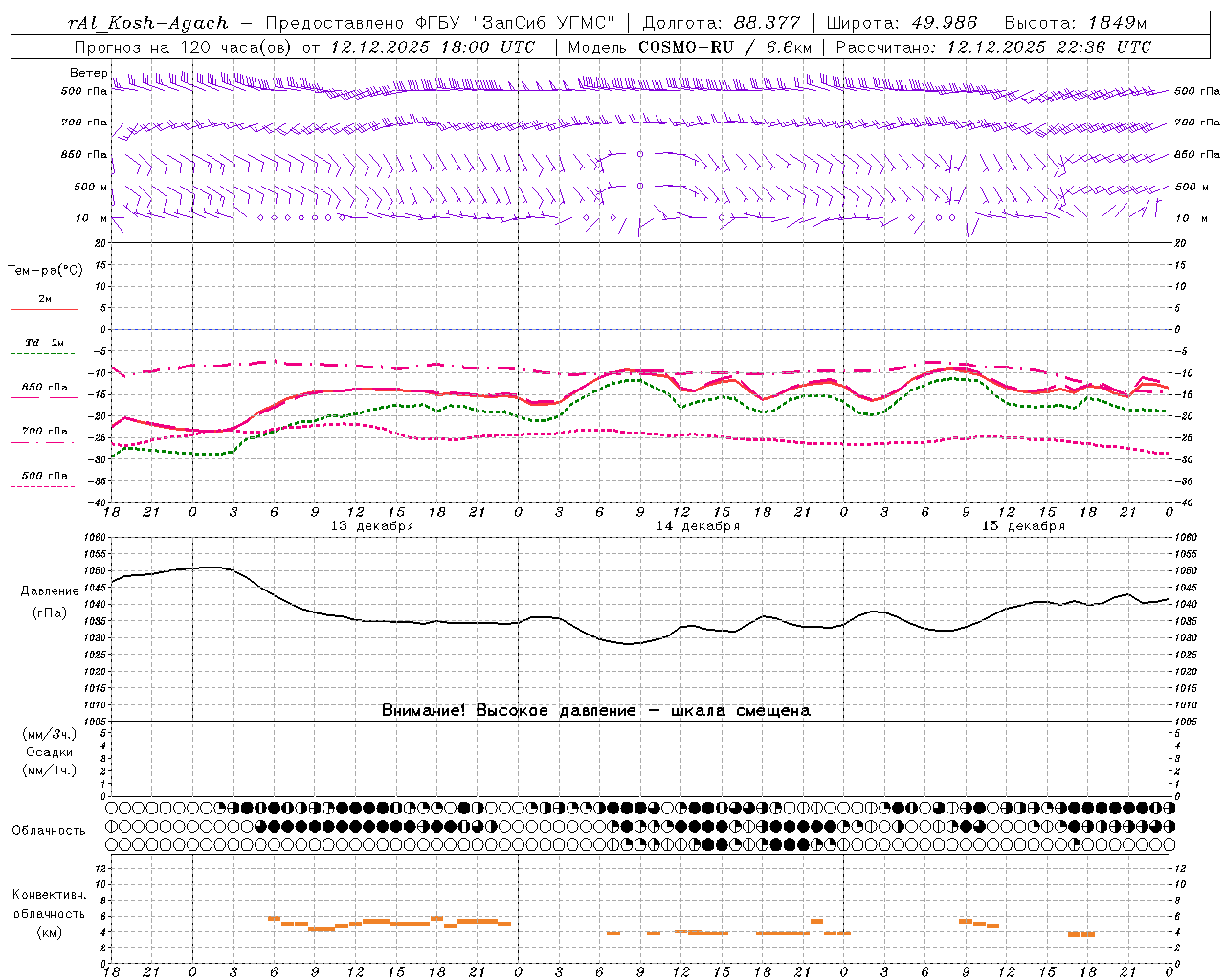Click the left 850 гПа wind level label
1225x980 pixels.
[x=84, y=154]
